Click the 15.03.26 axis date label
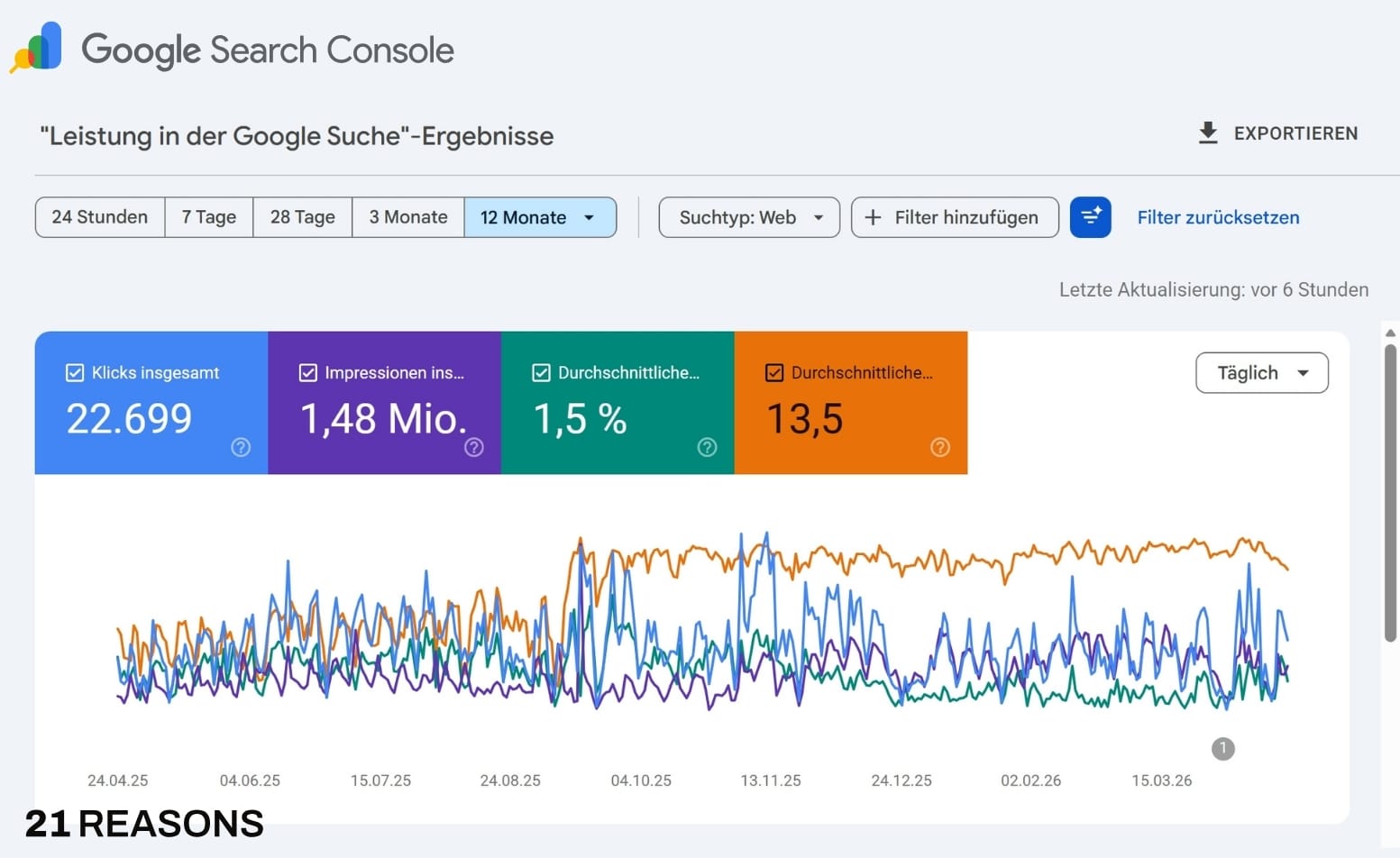Viewport: 1400px width, 858px height. (1162, 780)
